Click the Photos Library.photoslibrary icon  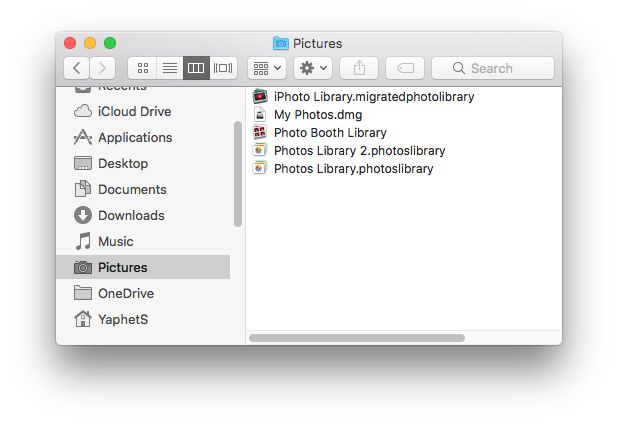(260, 168)
